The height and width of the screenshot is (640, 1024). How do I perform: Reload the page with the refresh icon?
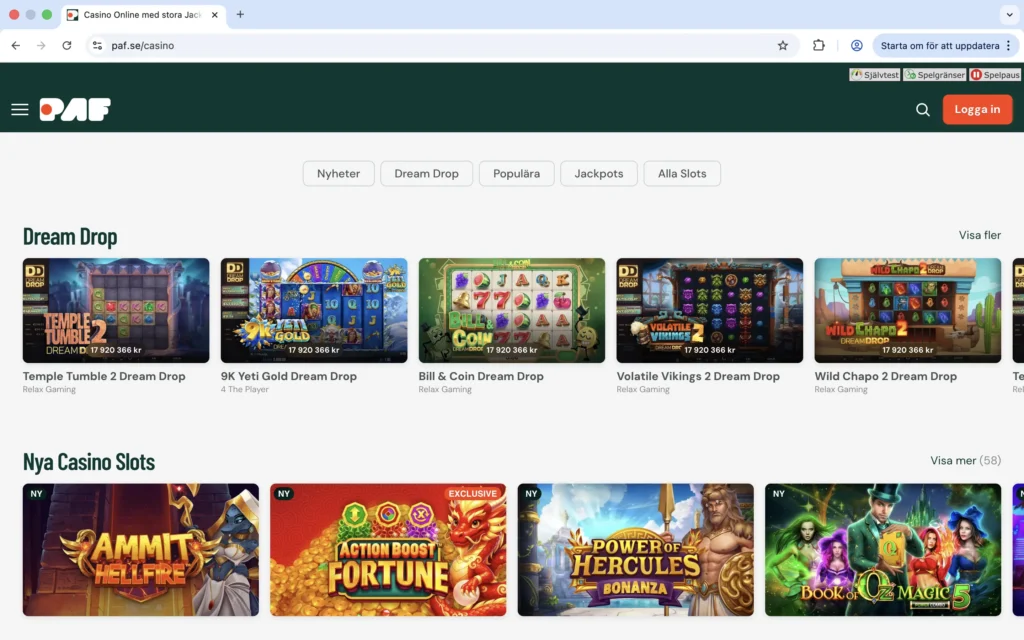pos(66,45)
